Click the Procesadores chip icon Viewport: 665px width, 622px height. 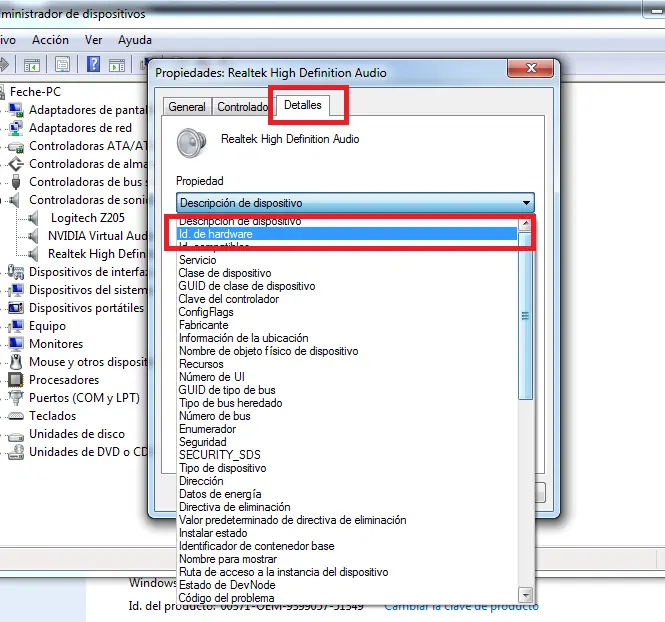click(16, 379)
